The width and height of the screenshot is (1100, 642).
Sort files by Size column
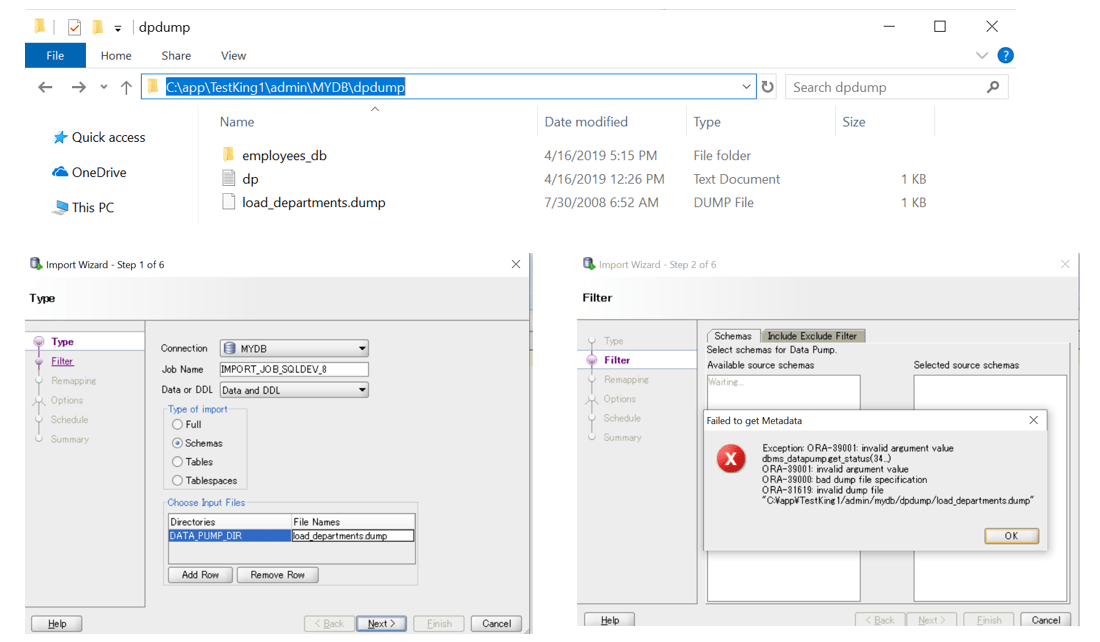pos(853,122)
